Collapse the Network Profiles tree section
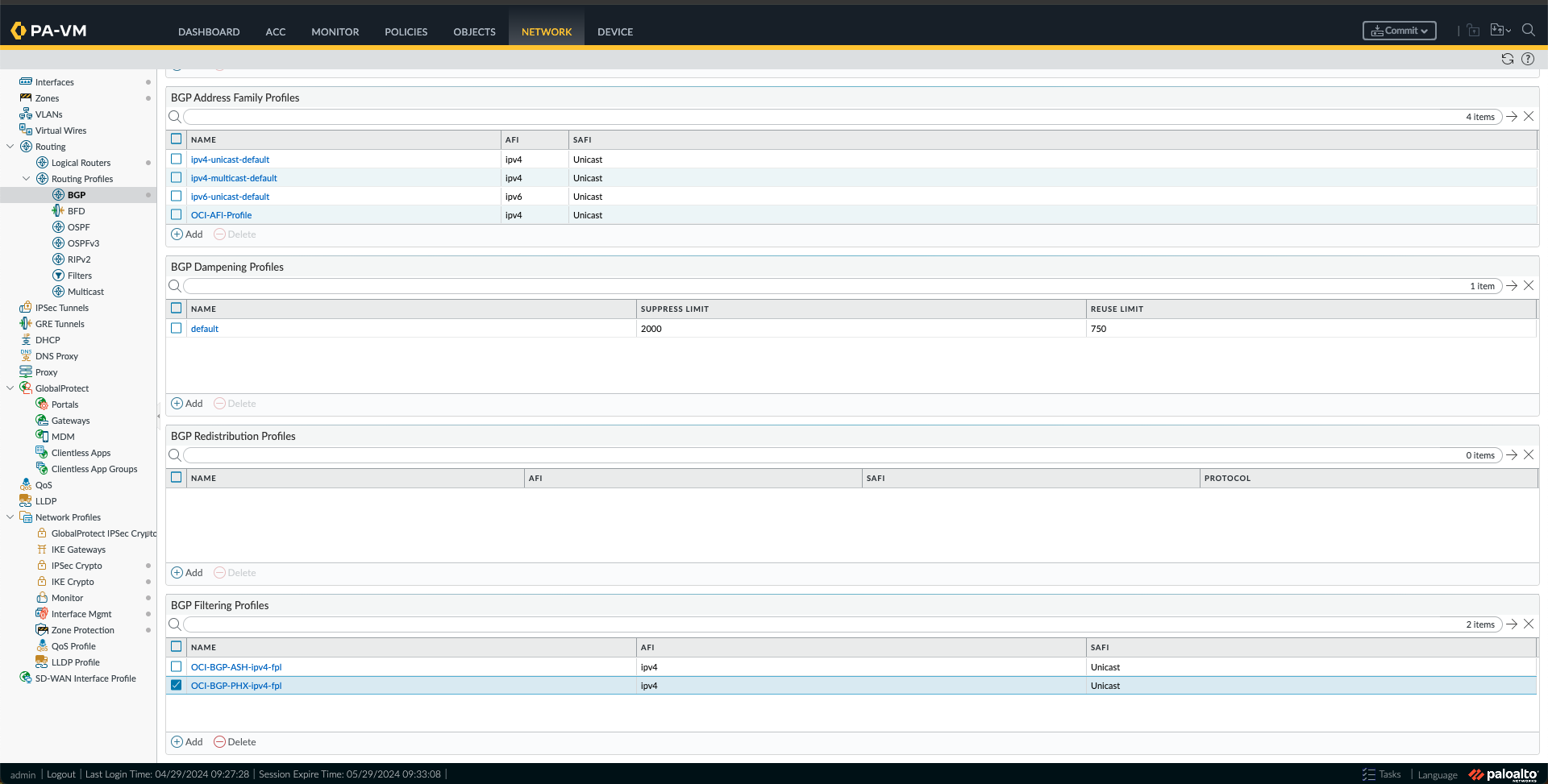This screenshot has height=784, width=1548. pyautogui.click(x=10, y=516)
